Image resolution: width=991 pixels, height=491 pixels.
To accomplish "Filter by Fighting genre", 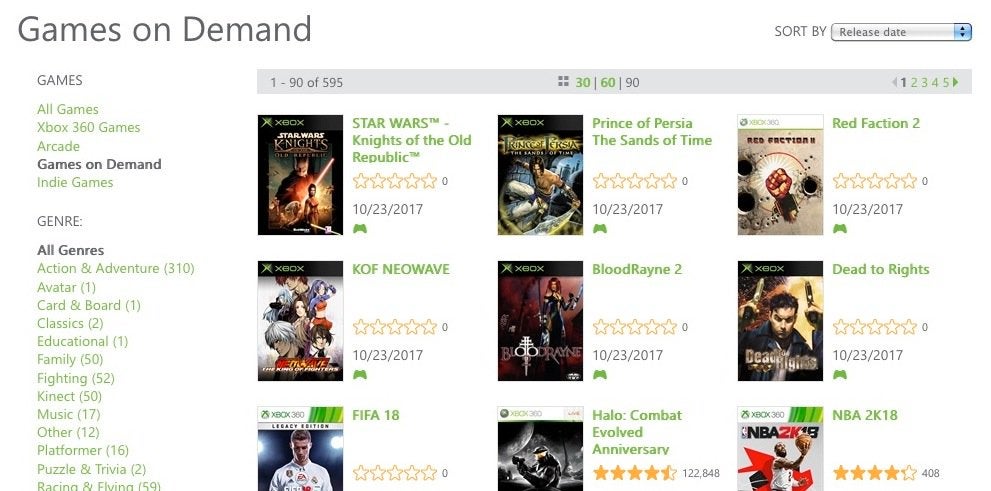I will pyautogui.click(x=76, y=378).
